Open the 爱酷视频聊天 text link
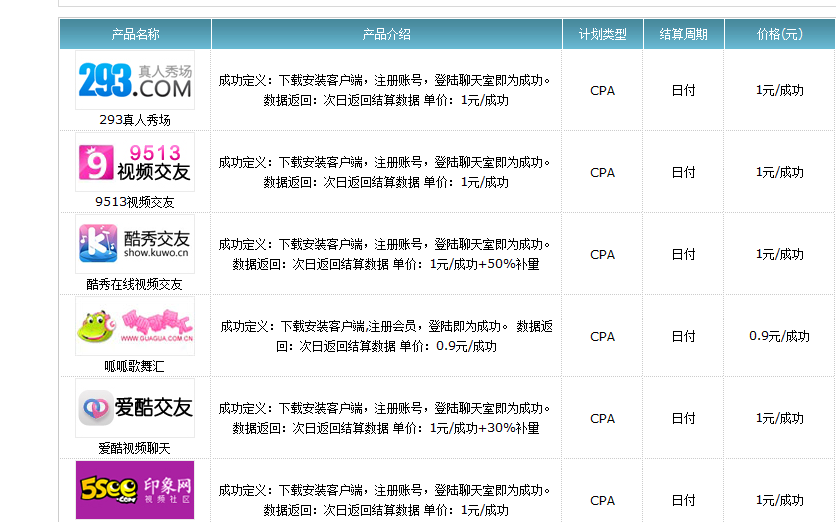 pyautogui.click(x=135, y=448)
